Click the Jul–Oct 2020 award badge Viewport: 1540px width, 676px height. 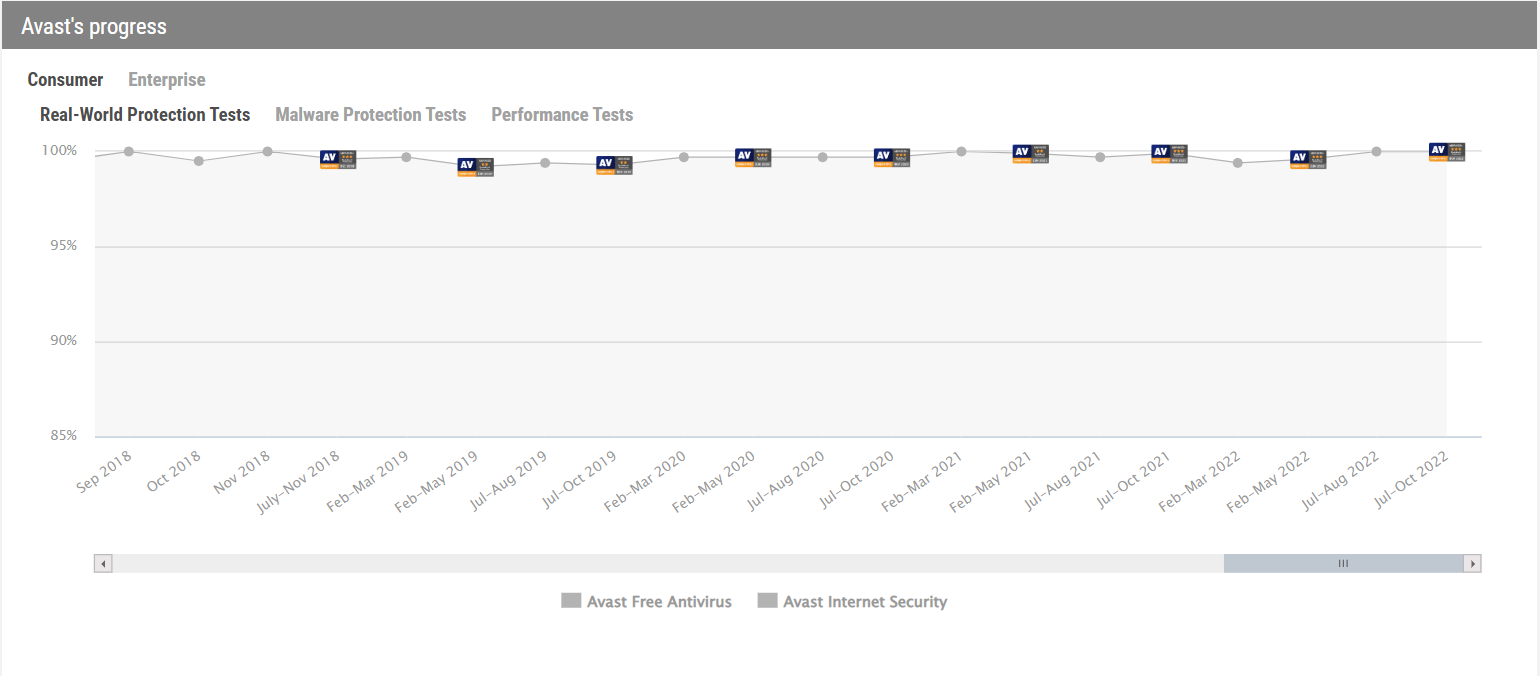point(892,157)
